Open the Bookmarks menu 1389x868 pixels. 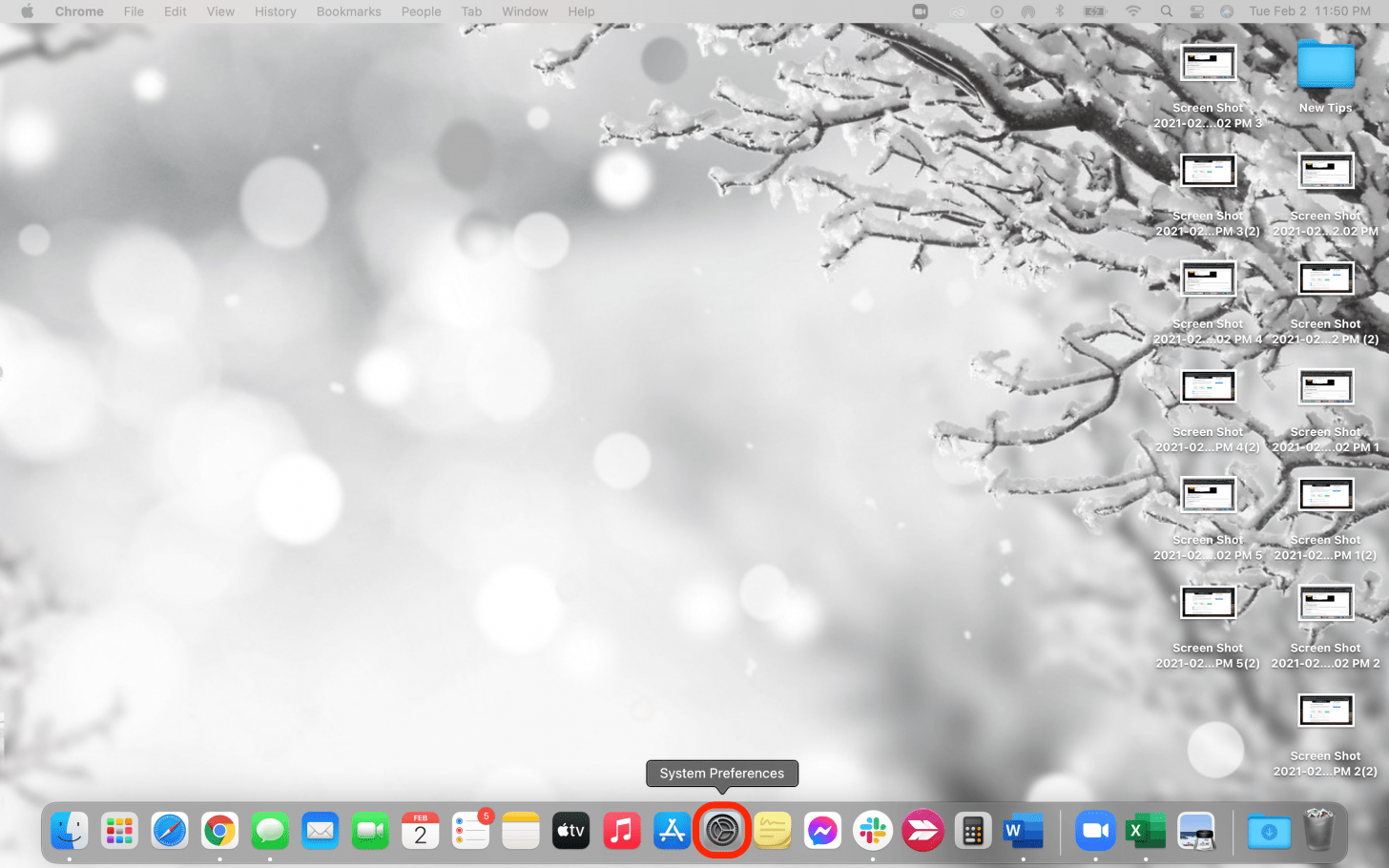coord(348,11)
